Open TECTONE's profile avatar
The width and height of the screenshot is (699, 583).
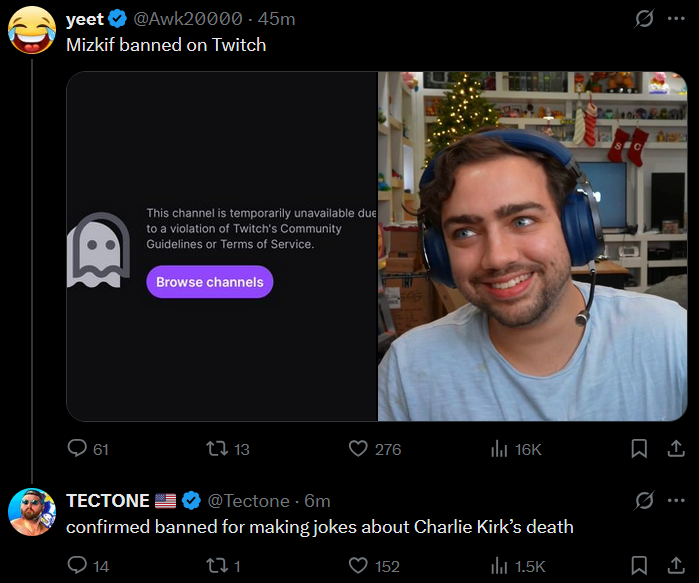pyautogui.click(x=31, y=512)
